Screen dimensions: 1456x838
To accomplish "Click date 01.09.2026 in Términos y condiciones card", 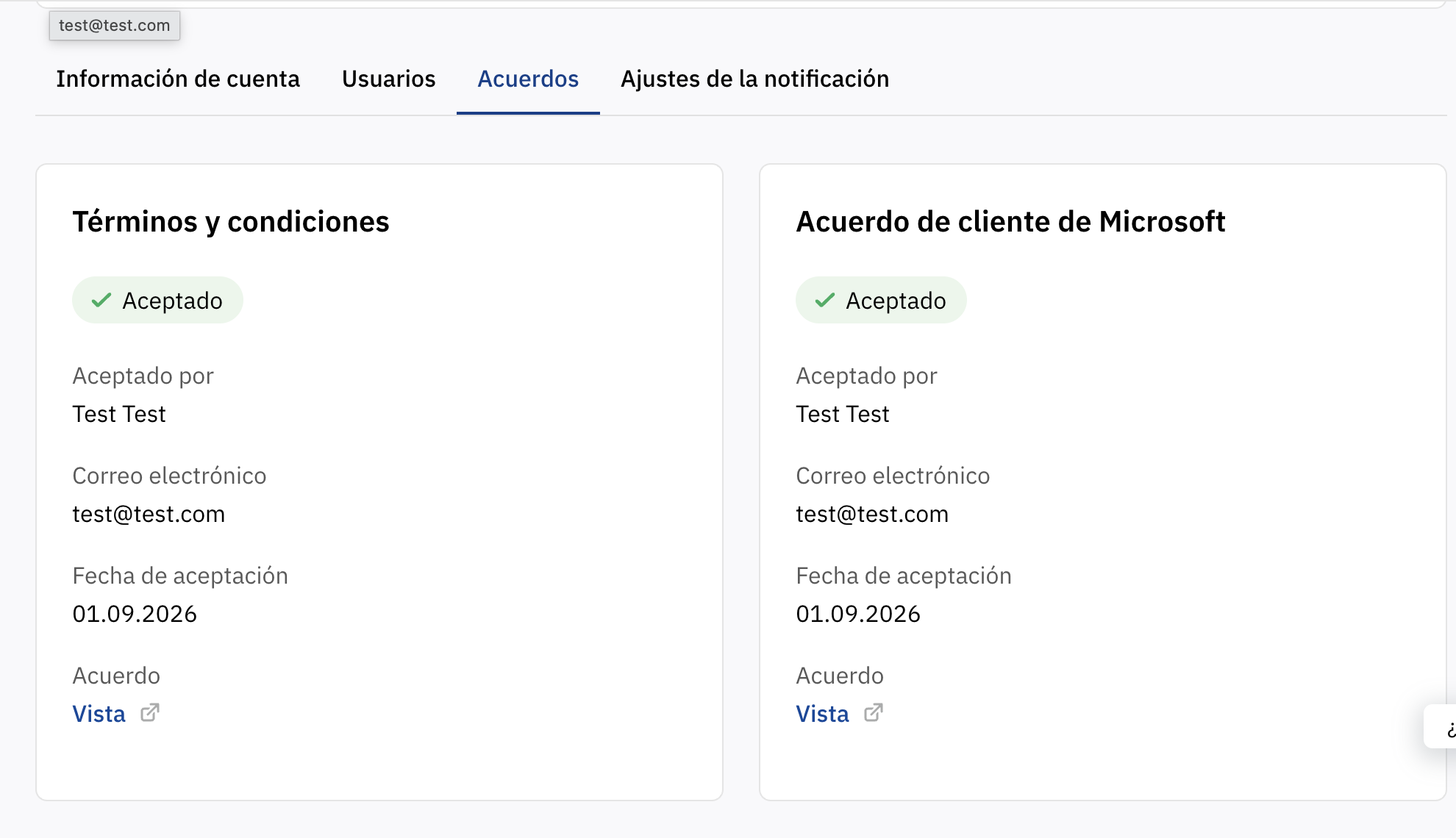I will 135,614.
